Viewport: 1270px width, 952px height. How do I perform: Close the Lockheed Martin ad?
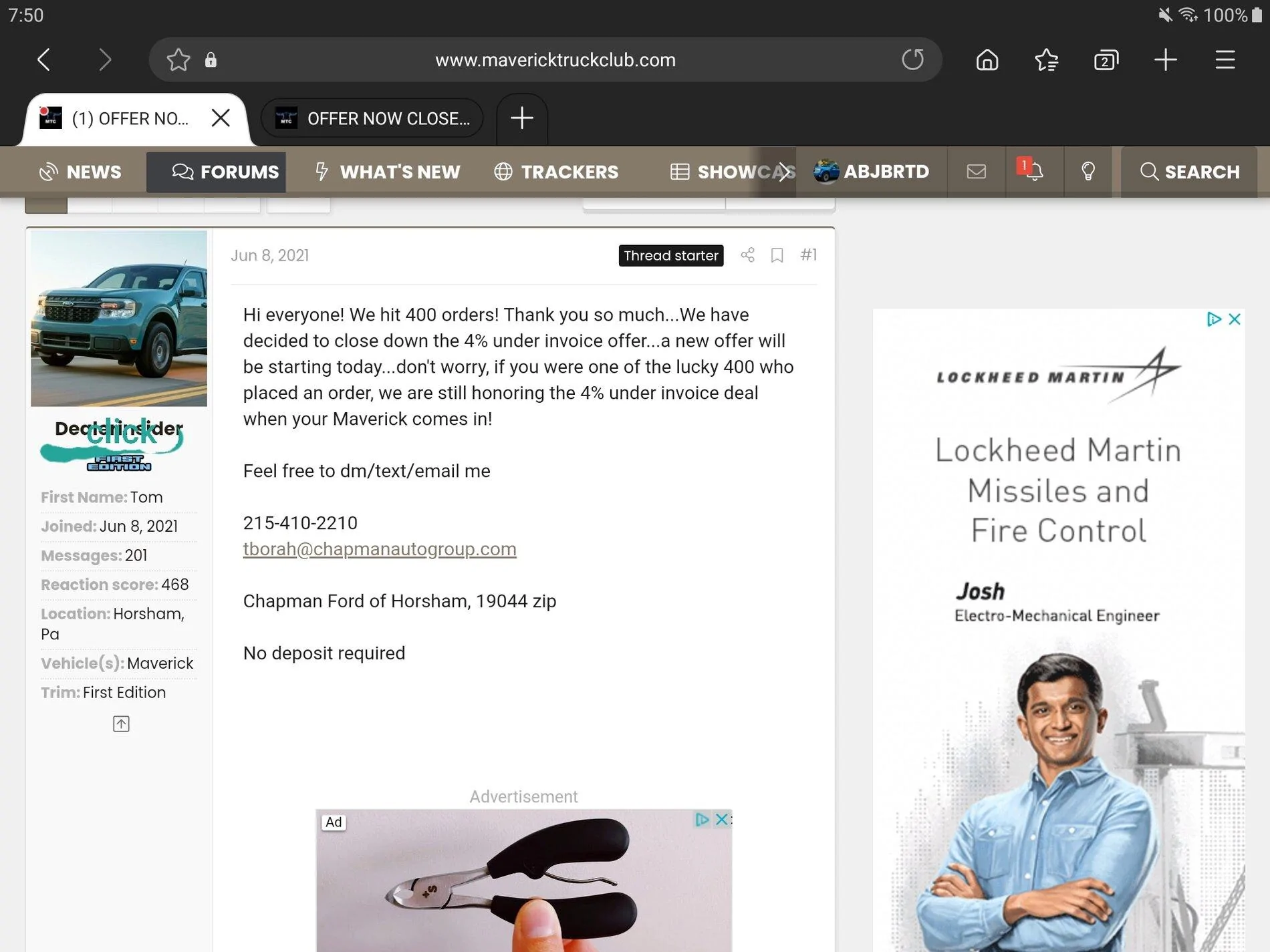click(x=1235, y=319)
